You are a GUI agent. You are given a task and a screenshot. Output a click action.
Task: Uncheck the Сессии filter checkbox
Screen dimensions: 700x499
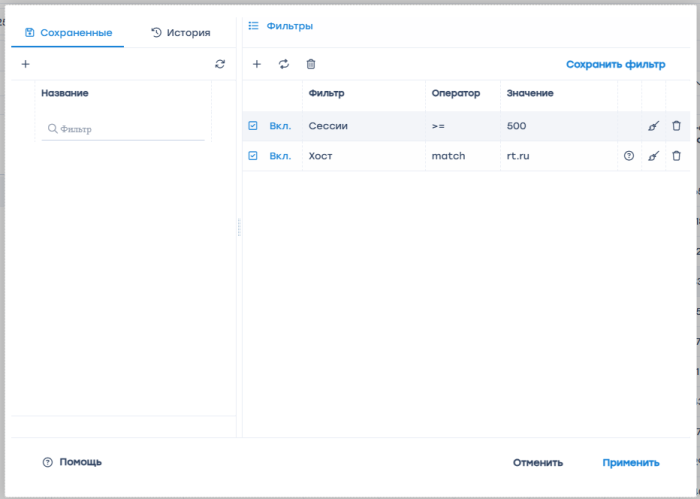point(253,126)
